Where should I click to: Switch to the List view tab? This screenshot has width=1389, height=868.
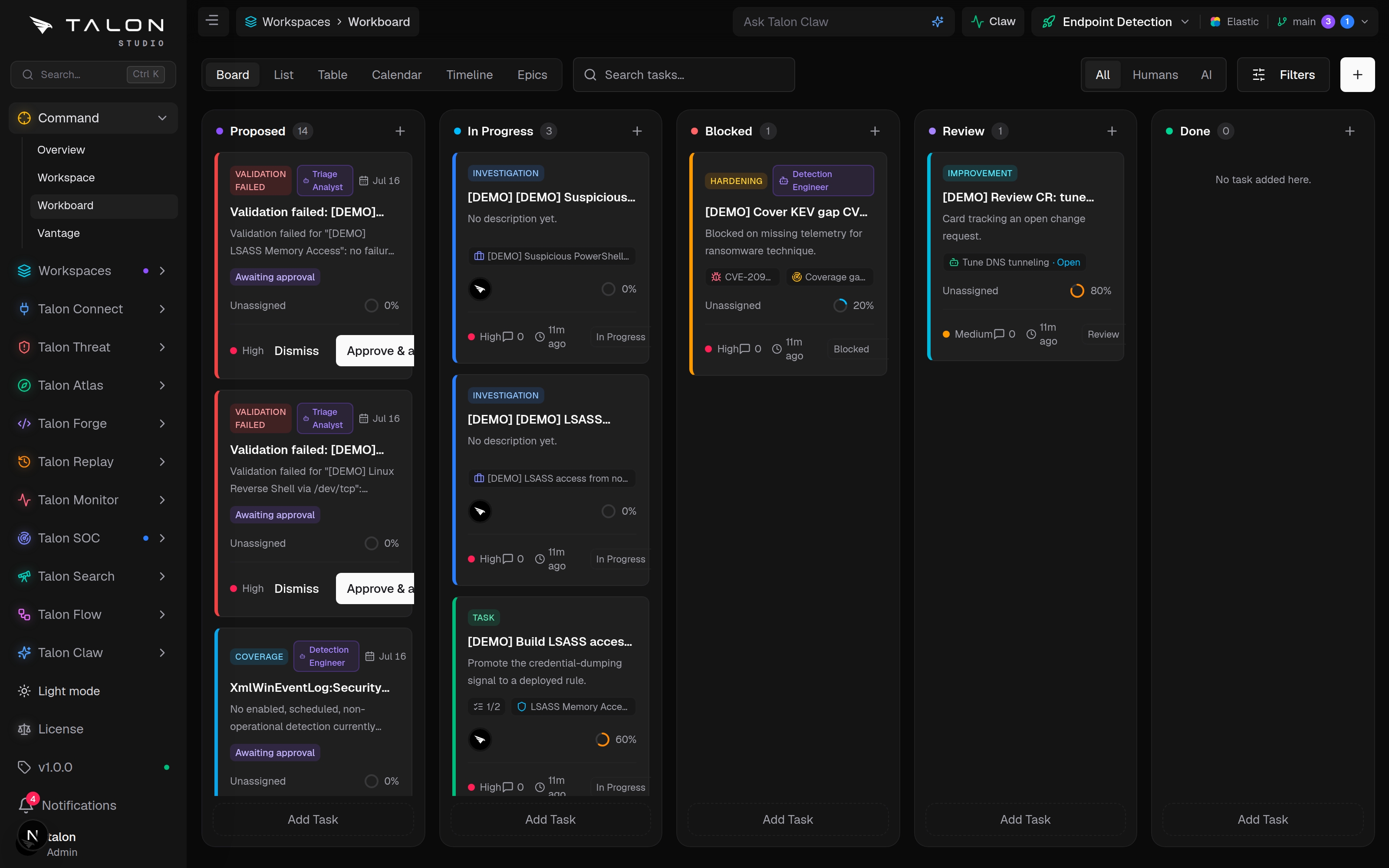(x=283, y=75)
